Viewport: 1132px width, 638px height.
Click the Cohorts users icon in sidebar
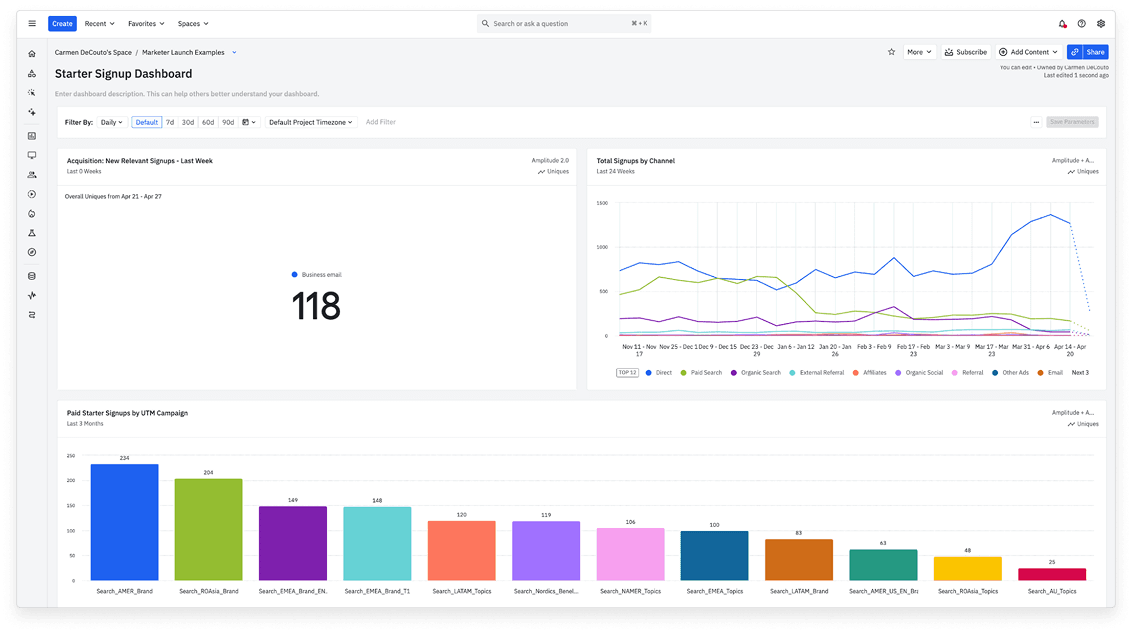pyautogui.click(x=31, y=174)
